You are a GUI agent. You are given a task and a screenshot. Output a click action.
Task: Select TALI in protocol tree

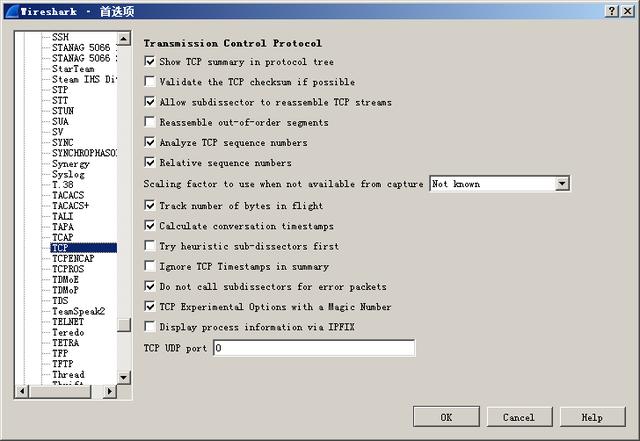[62, 216]
